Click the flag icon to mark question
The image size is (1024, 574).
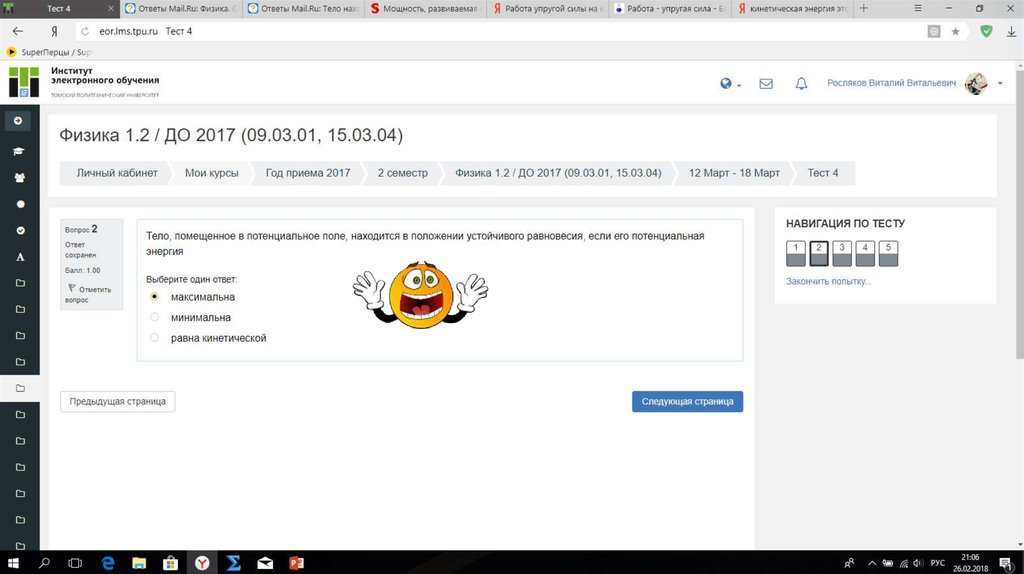pos(72,288)
